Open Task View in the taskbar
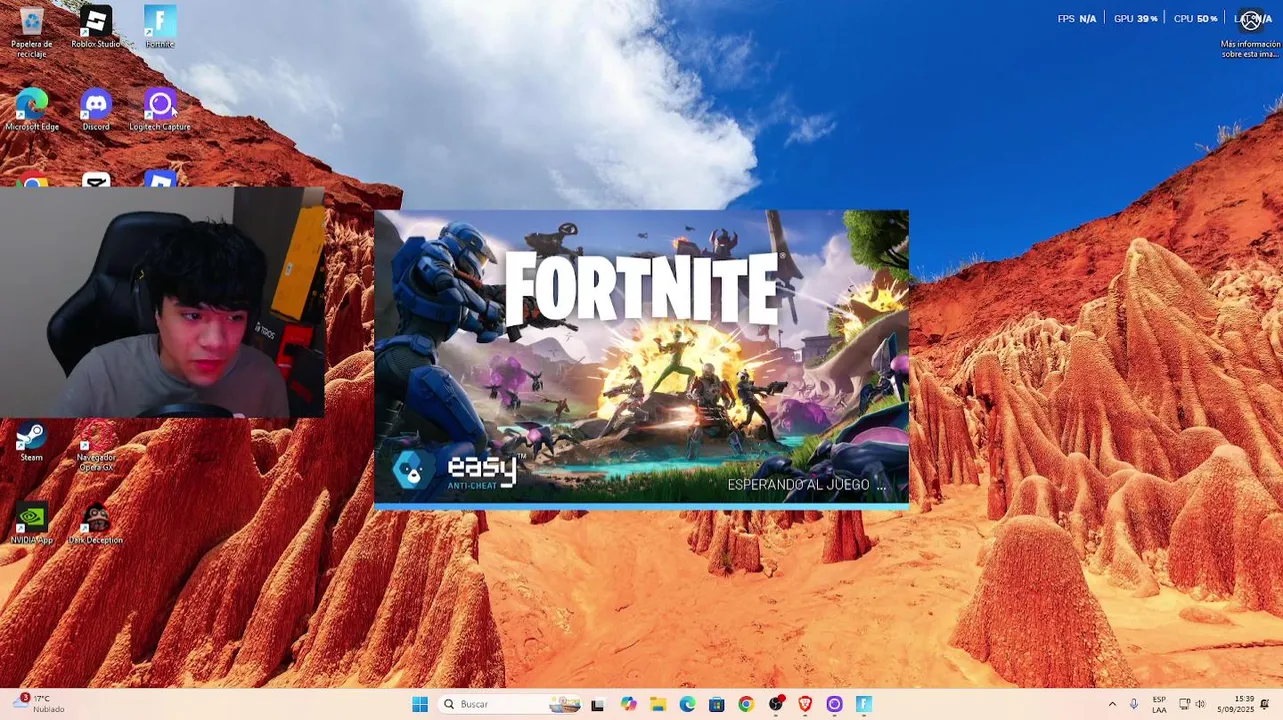 coord(598,704)
